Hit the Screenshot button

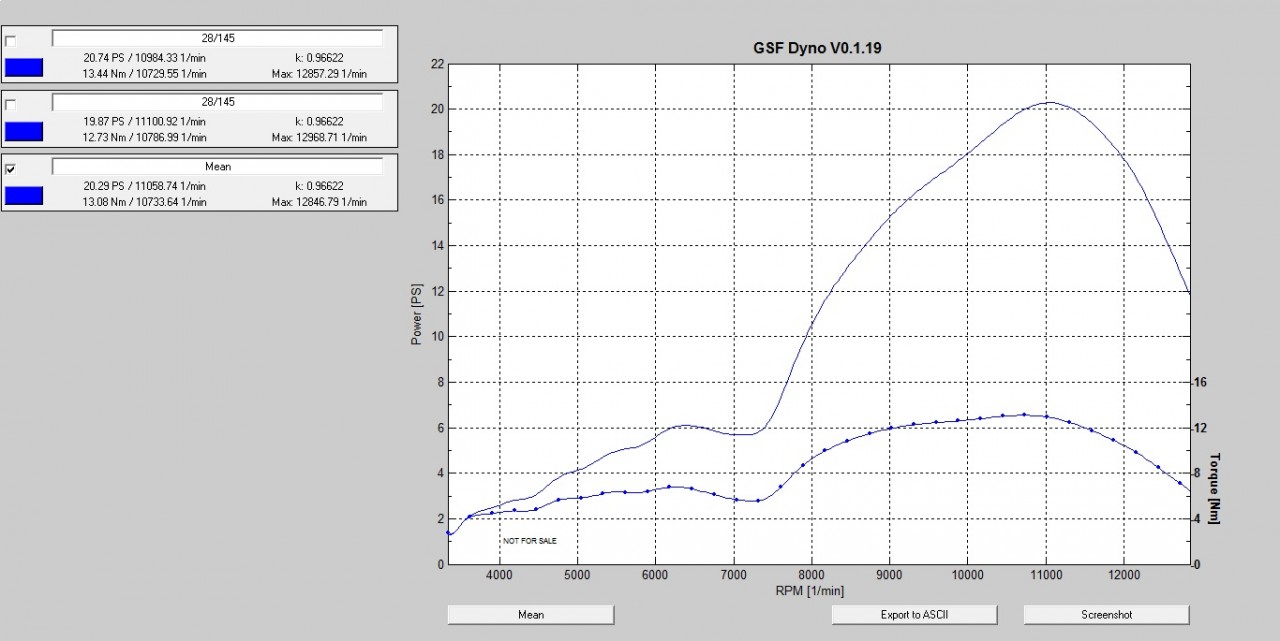pos(1106,614)
